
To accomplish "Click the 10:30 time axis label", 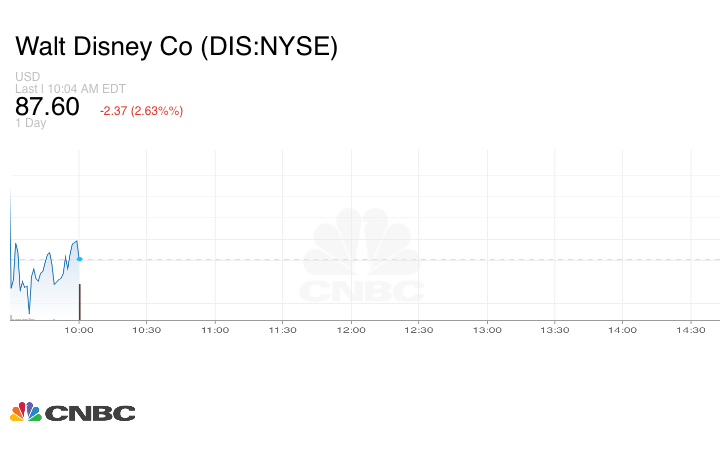I will click(x=147, y=330).
